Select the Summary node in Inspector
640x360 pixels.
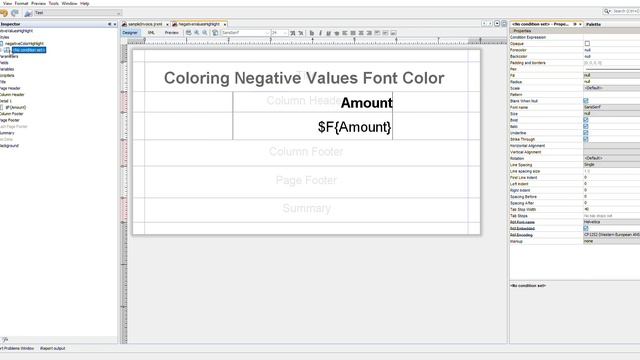coord(7,133)
